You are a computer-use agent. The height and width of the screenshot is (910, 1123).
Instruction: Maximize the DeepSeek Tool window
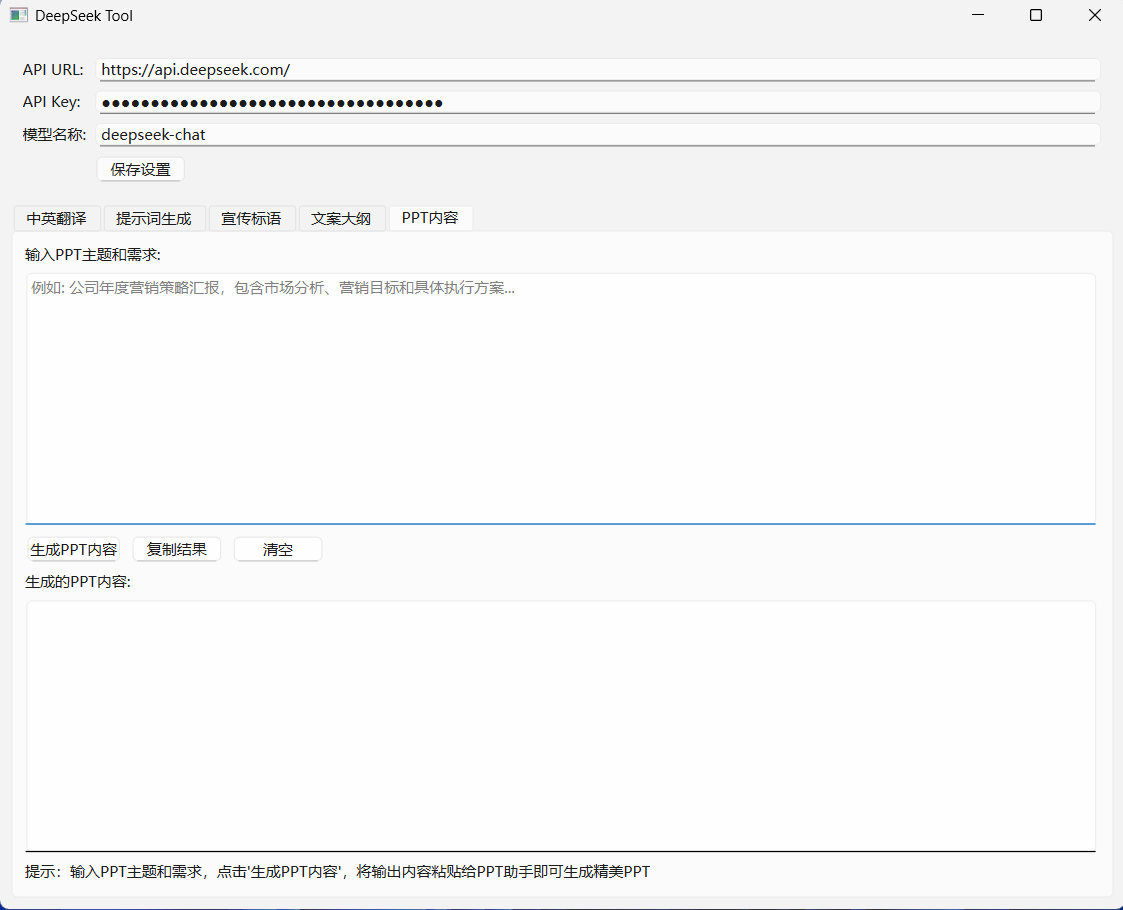point(1036,15)
